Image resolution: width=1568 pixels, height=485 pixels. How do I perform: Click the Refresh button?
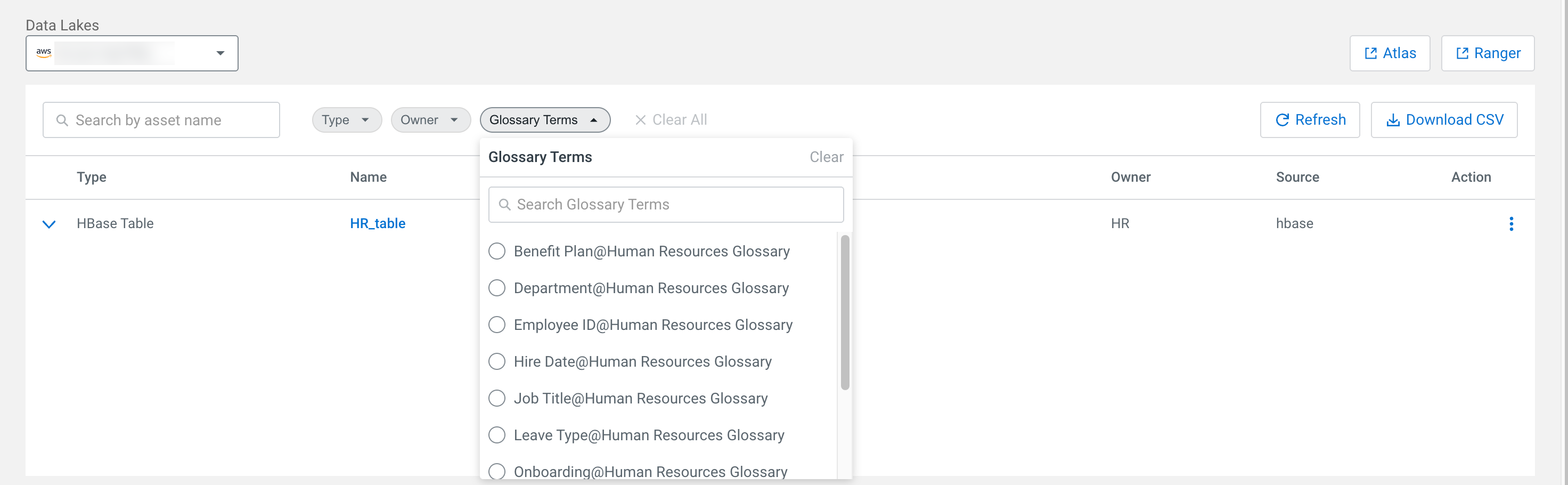tap(1309, 120)
